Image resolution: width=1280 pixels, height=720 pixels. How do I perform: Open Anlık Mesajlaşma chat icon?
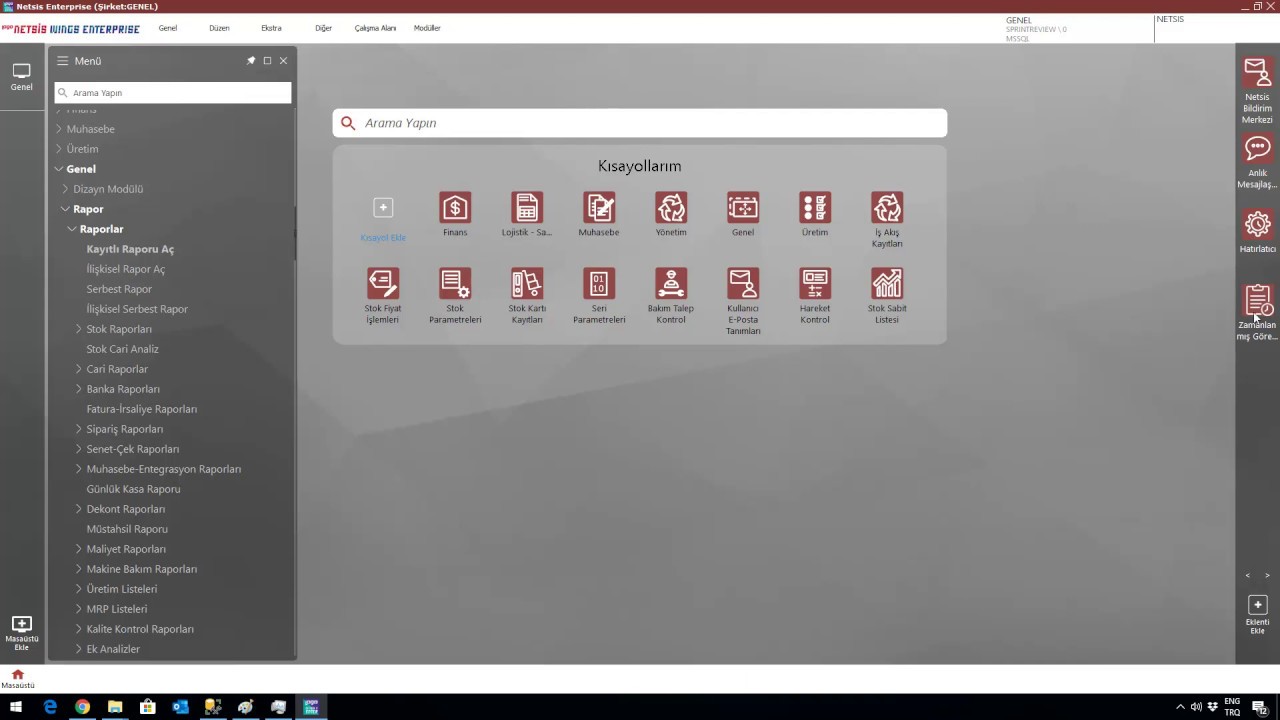(x=1257, y=149)
